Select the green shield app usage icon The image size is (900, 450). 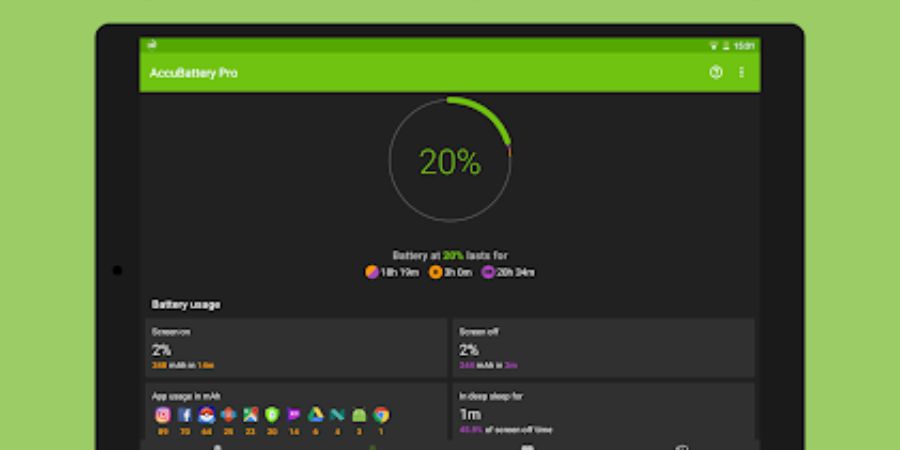point(272,415)
